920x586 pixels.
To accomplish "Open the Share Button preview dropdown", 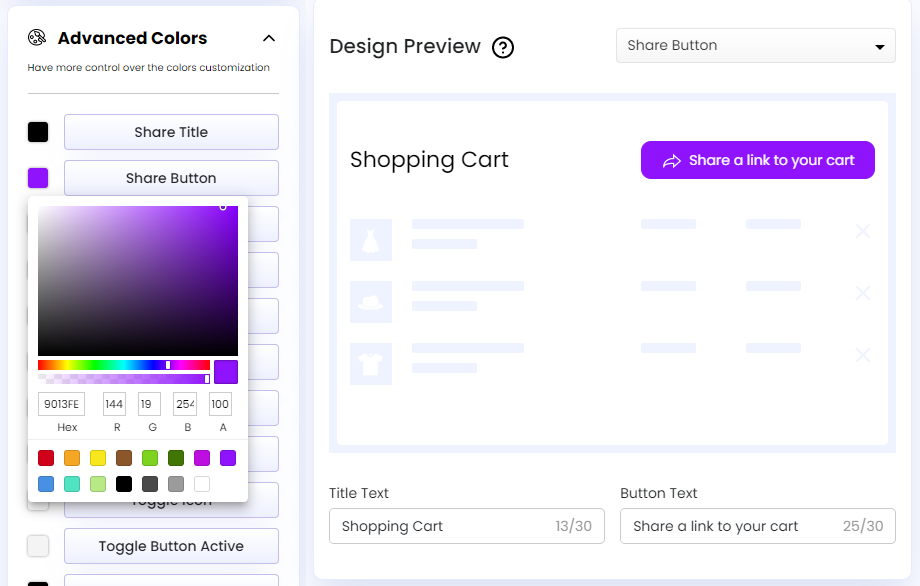I will coord(755,46).
